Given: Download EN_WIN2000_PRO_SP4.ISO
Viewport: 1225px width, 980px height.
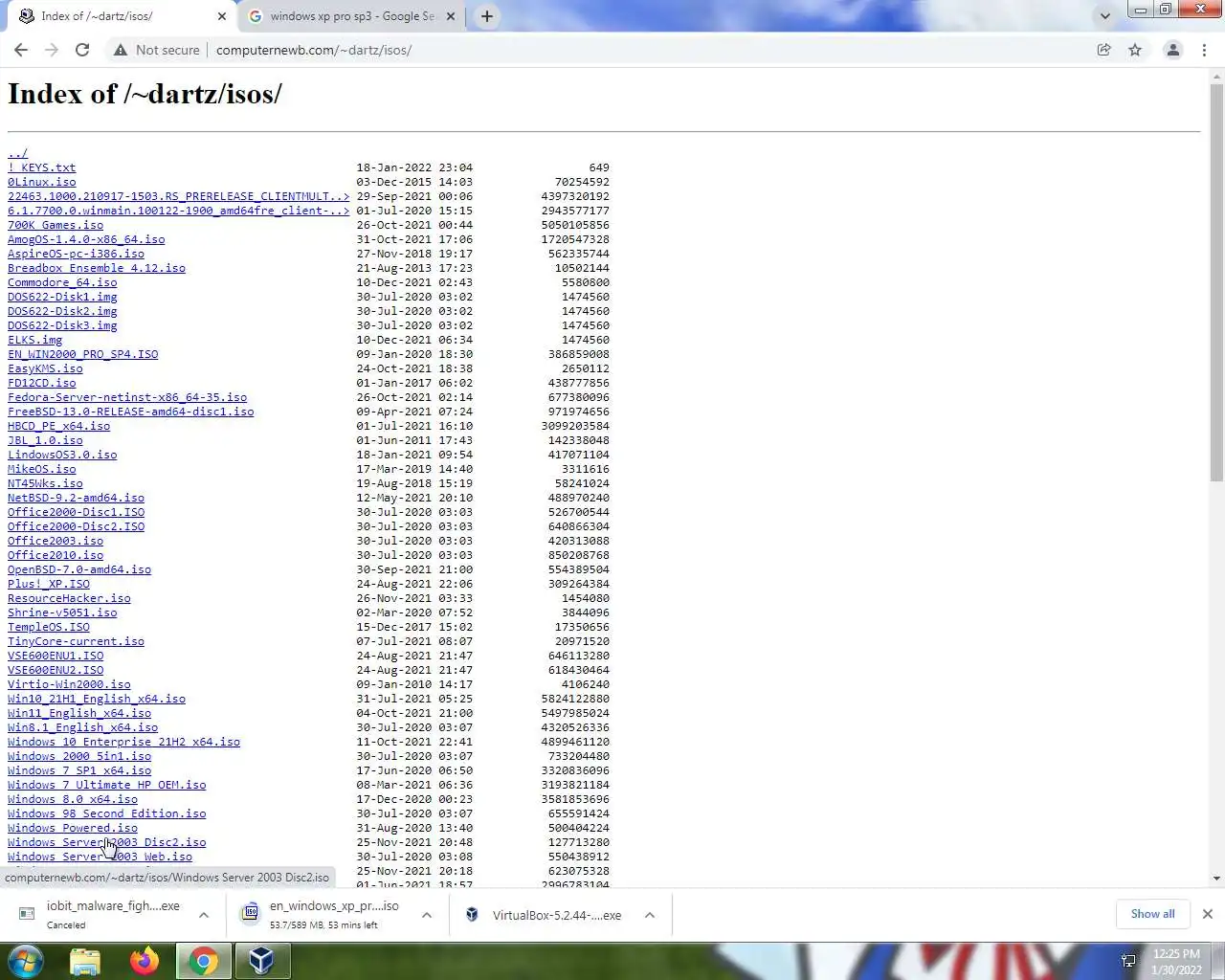Looking at the screenshot, I should (83, 354).
